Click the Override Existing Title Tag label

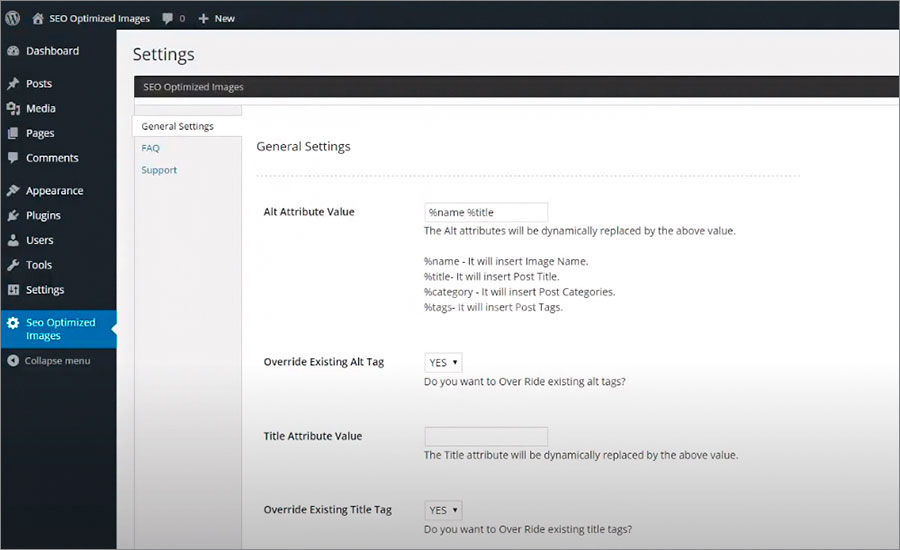click(x=328, y=509)
